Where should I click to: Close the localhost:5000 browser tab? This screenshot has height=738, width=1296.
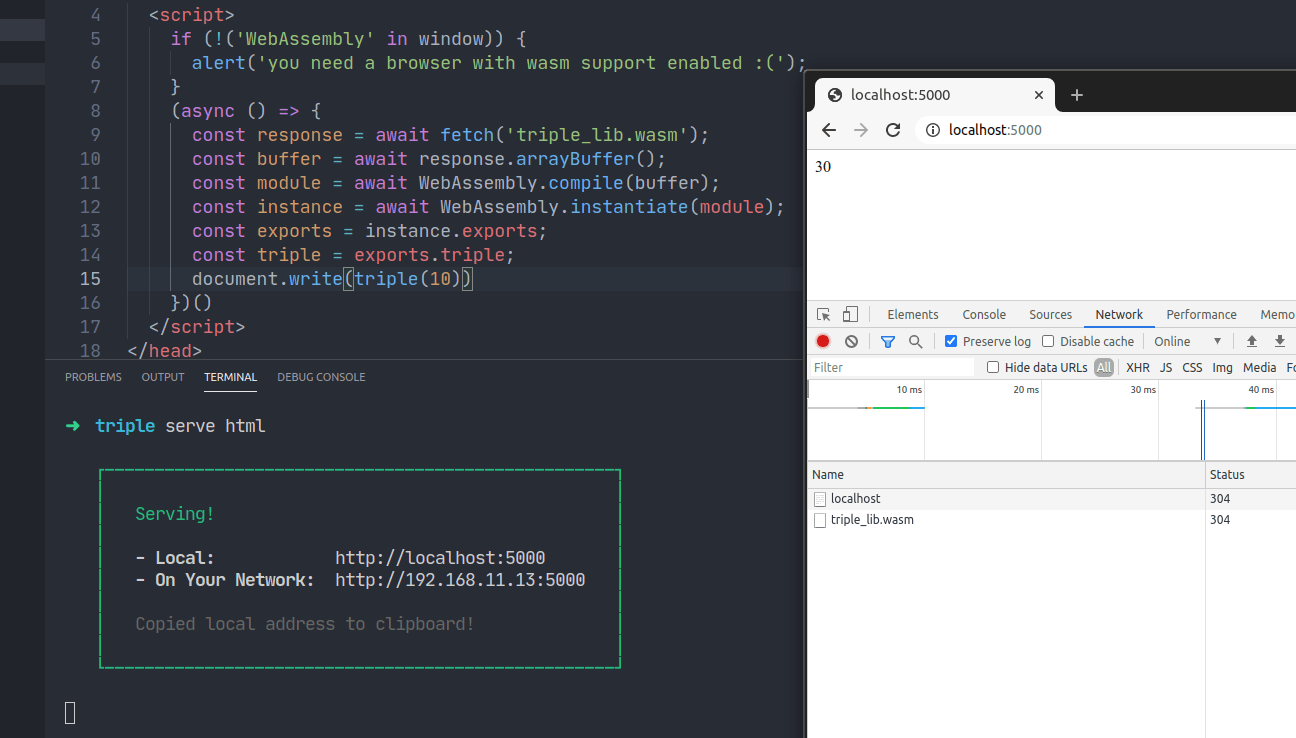(x=1039, y=95)
